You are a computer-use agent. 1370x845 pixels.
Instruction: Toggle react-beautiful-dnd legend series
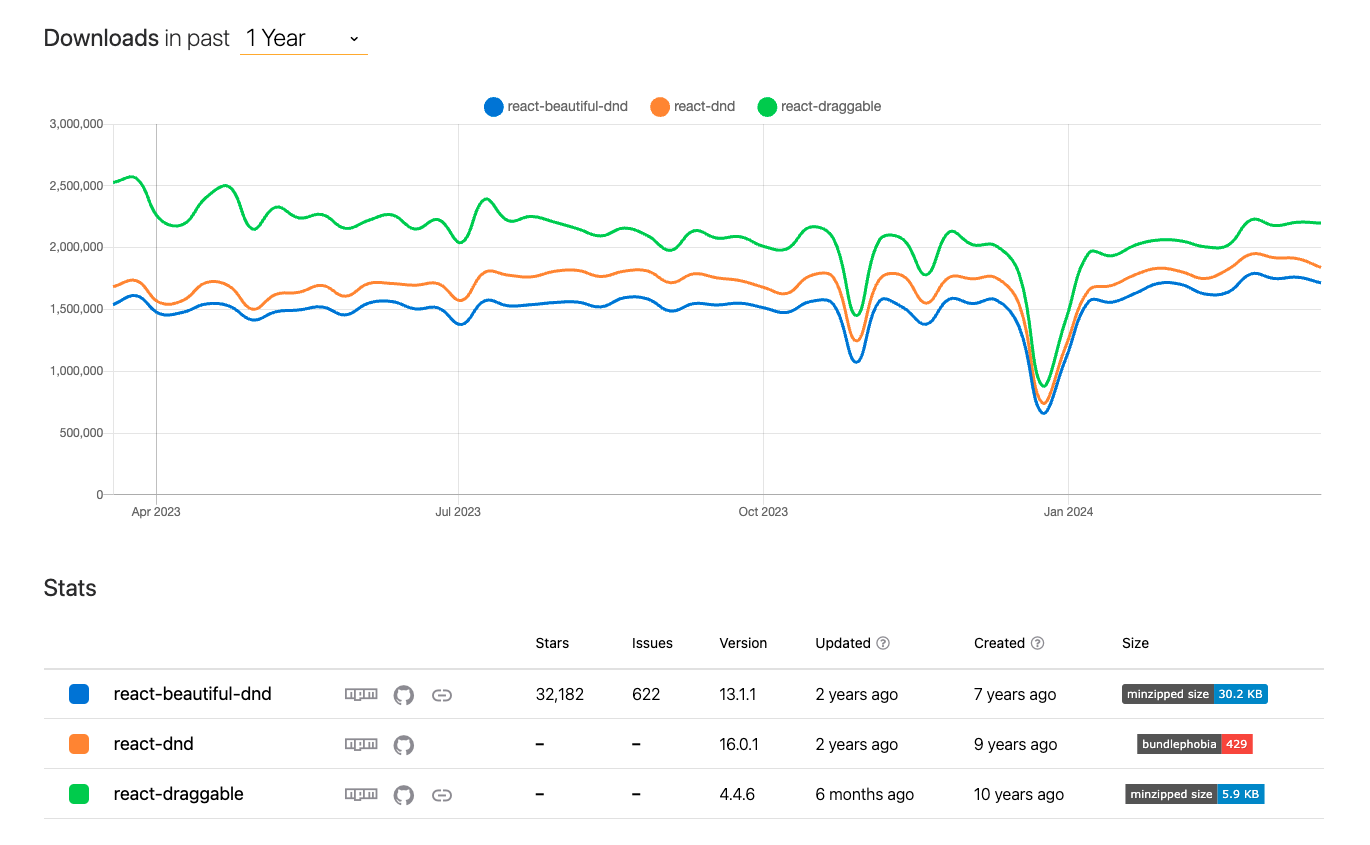point(556,106)
